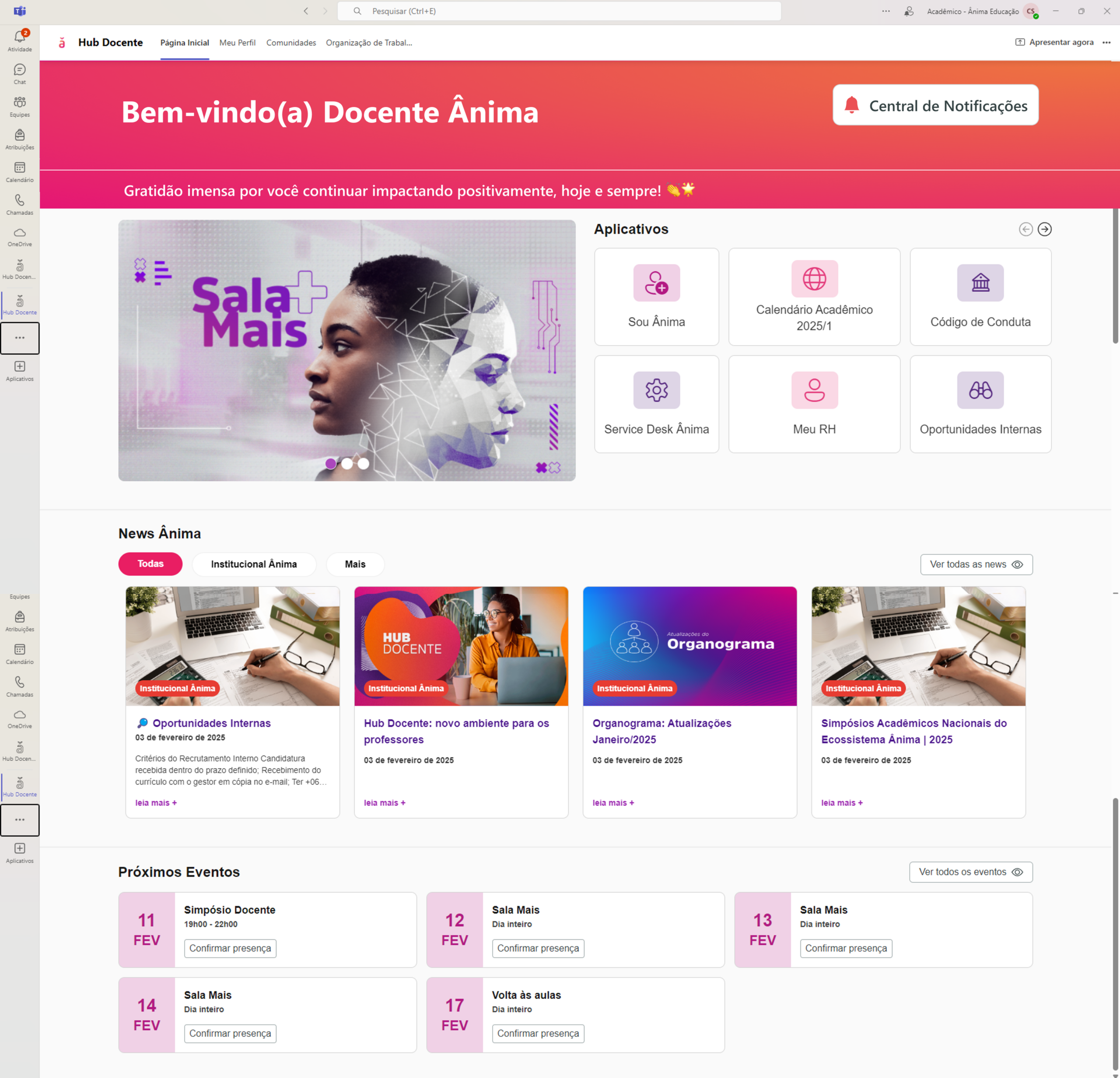Image resolution: width=1120 pixels, height=1078 pixels.
Task: Click the Sou Ânima app icon
Action: pyautogui.click(x=656, y=282)
